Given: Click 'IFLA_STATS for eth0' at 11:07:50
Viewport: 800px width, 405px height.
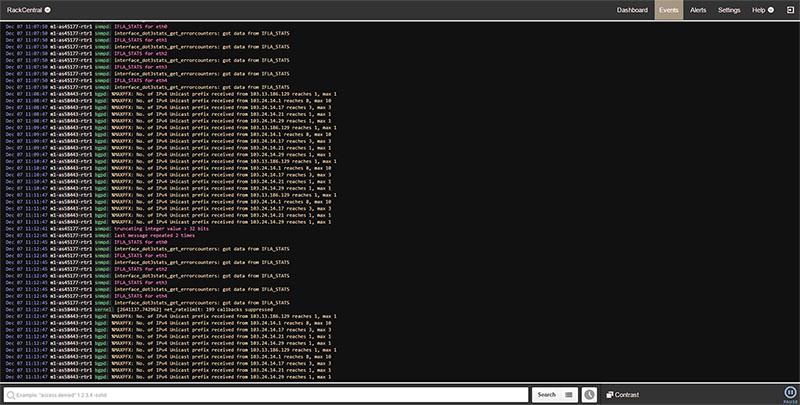Looking at the screenshot, I should coord(140,27).
